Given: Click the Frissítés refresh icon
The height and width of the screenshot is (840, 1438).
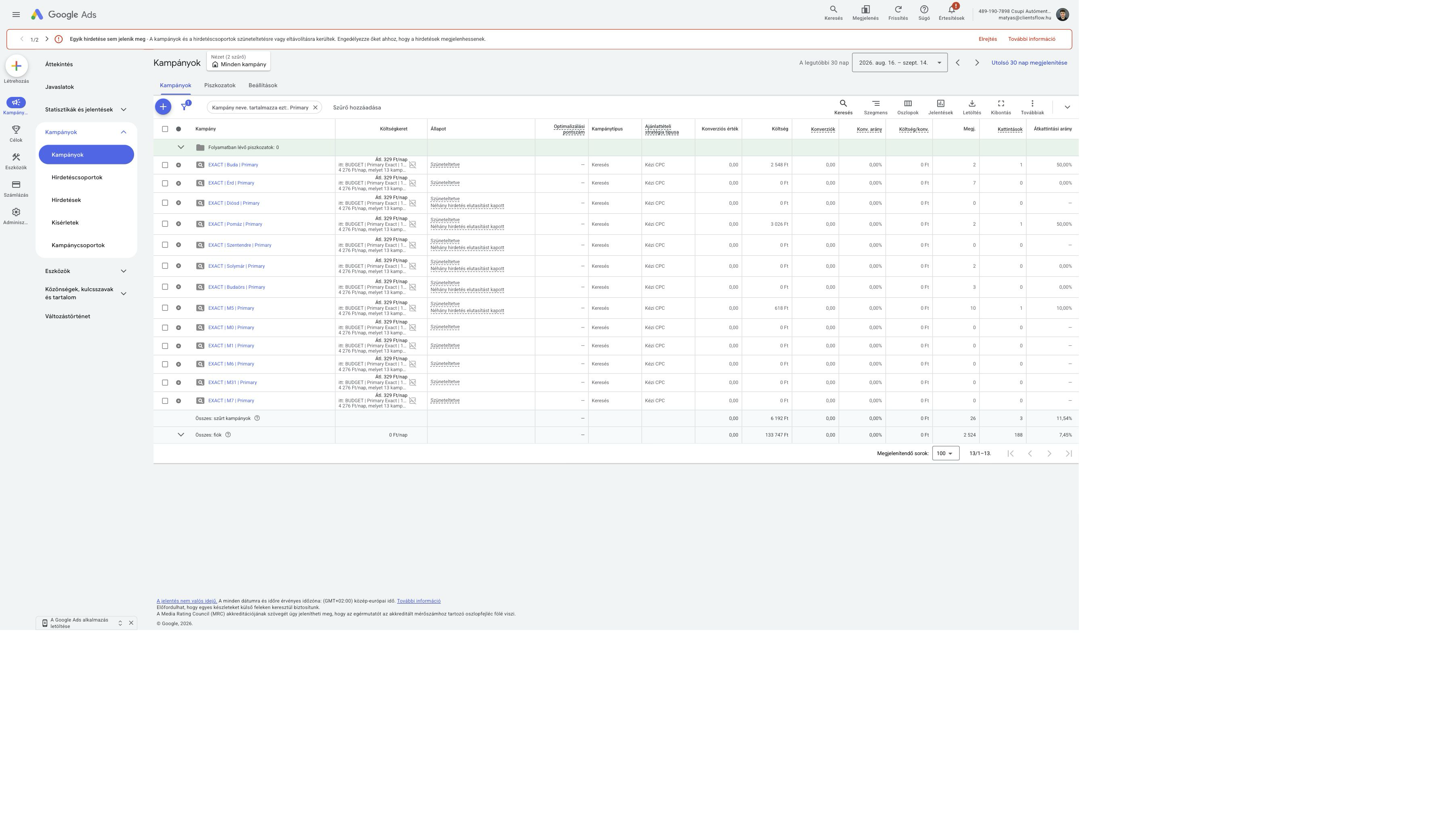Looking at the screenshot, I should pos(898,13).
